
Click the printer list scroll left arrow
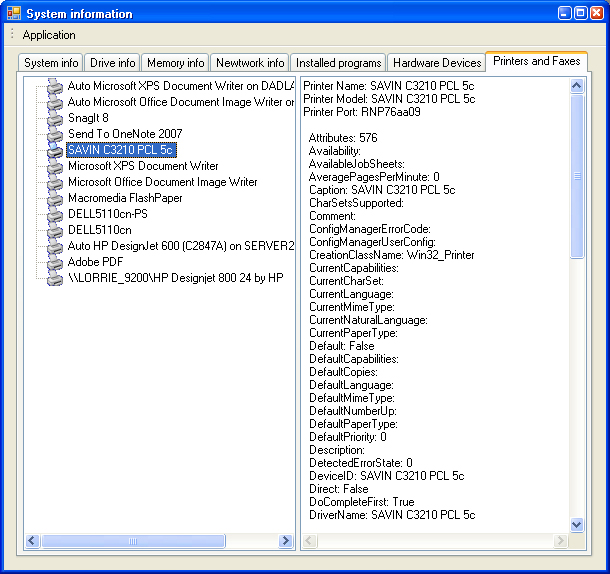(32, 541)
